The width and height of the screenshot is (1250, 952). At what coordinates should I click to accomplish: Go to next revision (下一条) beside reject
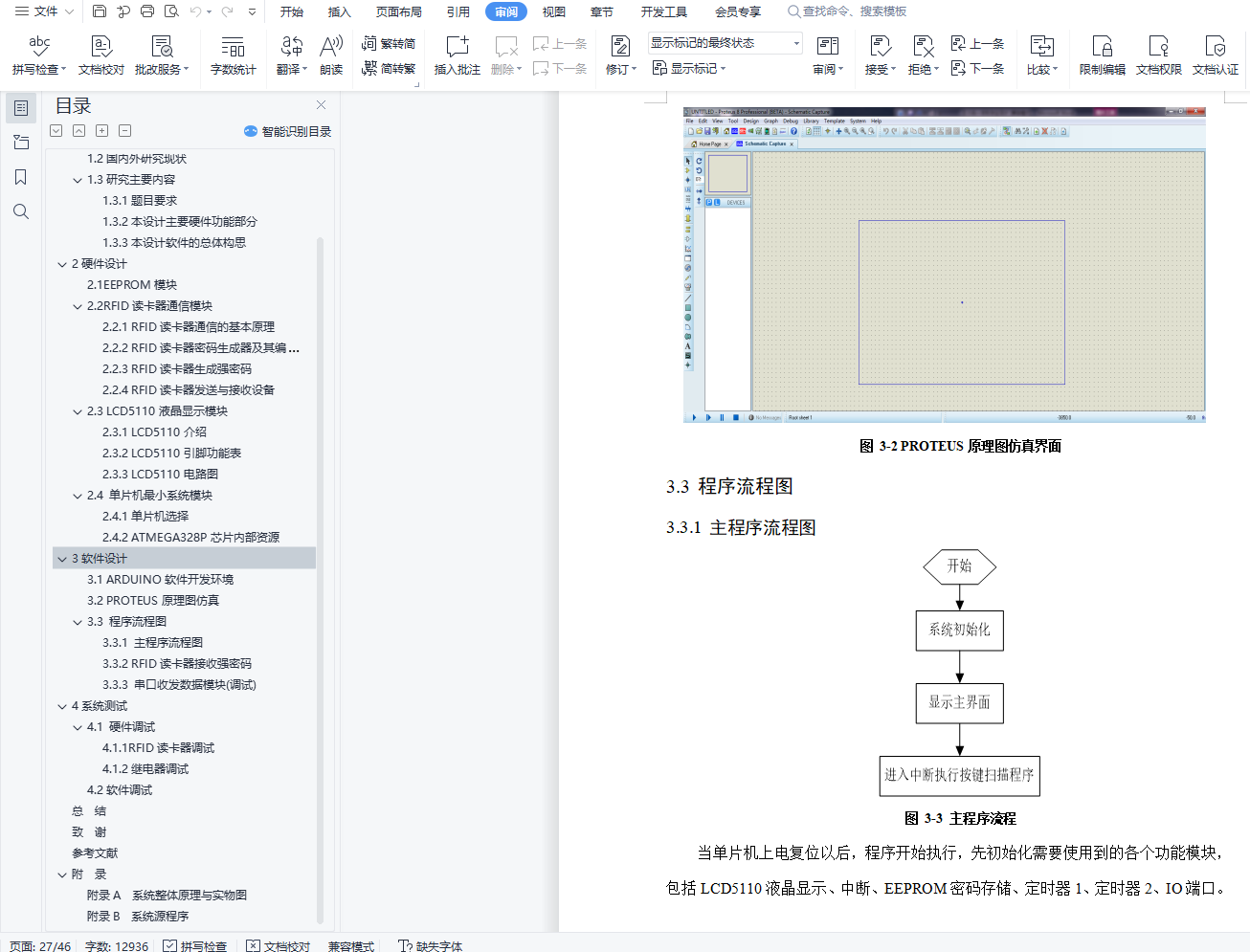pos(977,68)
